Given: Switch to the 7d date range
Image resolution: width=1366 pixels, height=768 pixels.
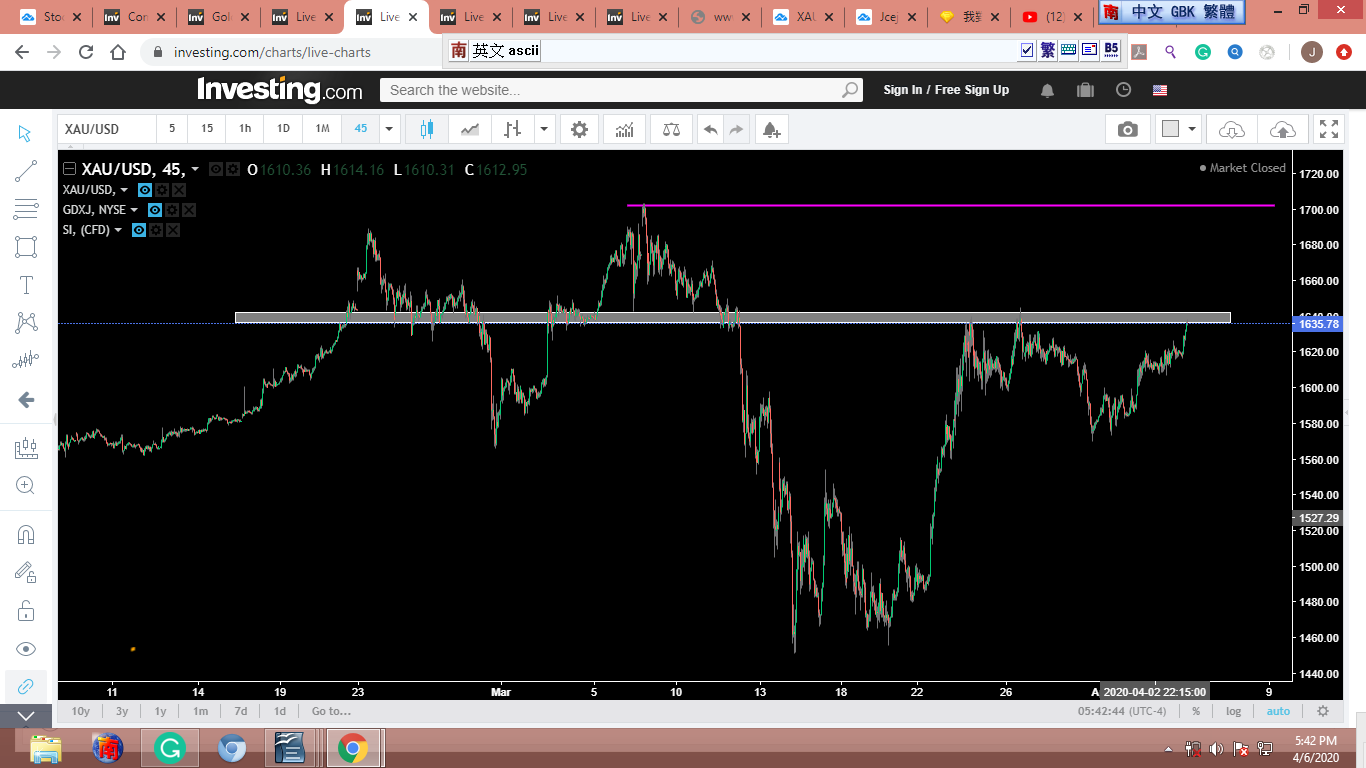Looking at the screenshot, I should 240,711.
